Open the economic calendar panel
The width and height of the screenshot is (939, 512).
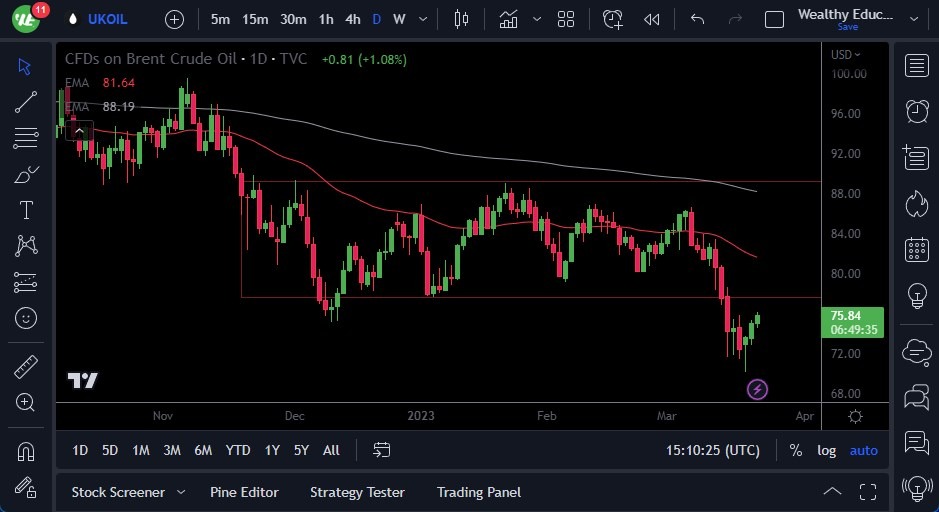click(916, 250)
